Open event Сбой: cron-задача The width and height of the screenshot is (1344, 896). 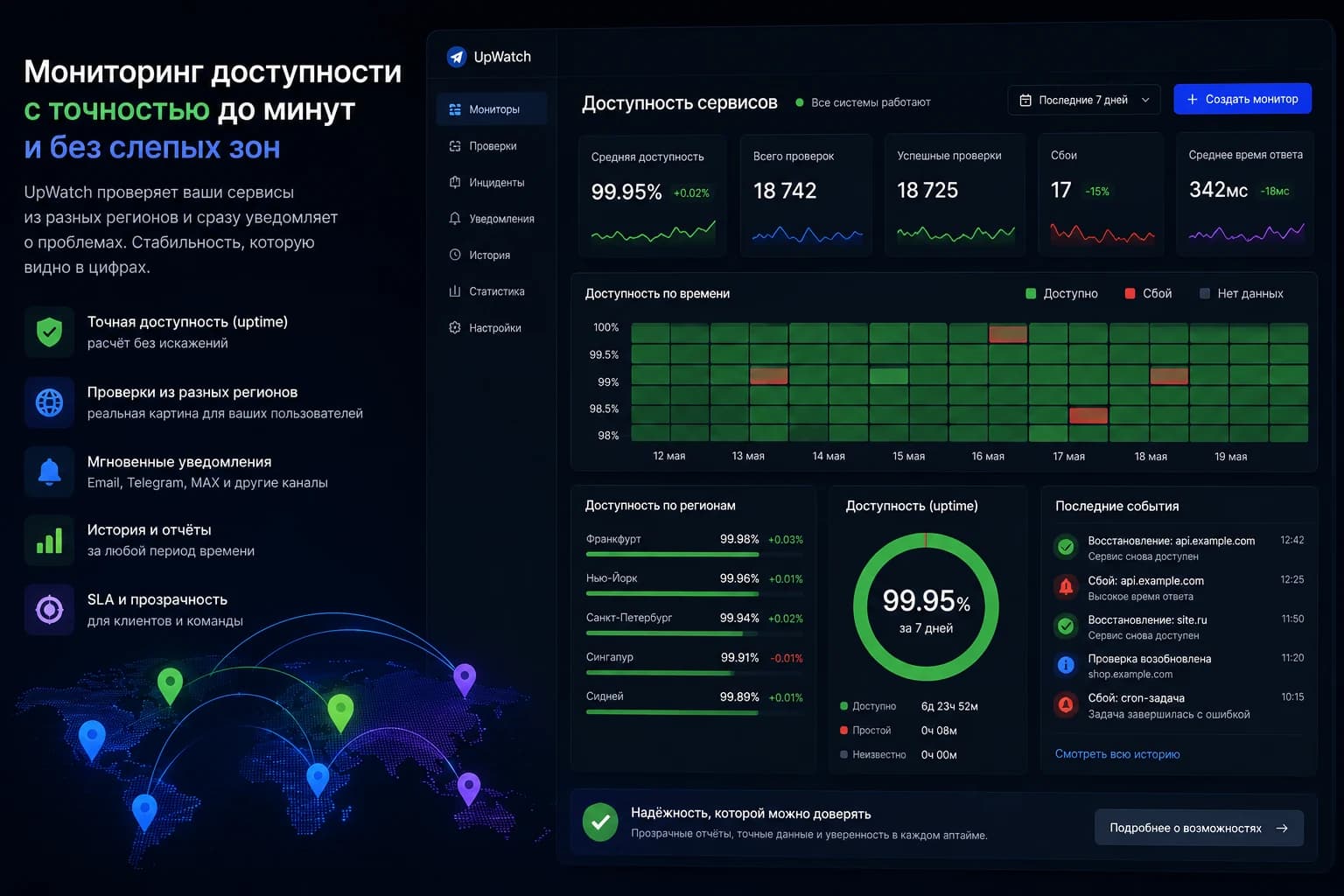1179,705
